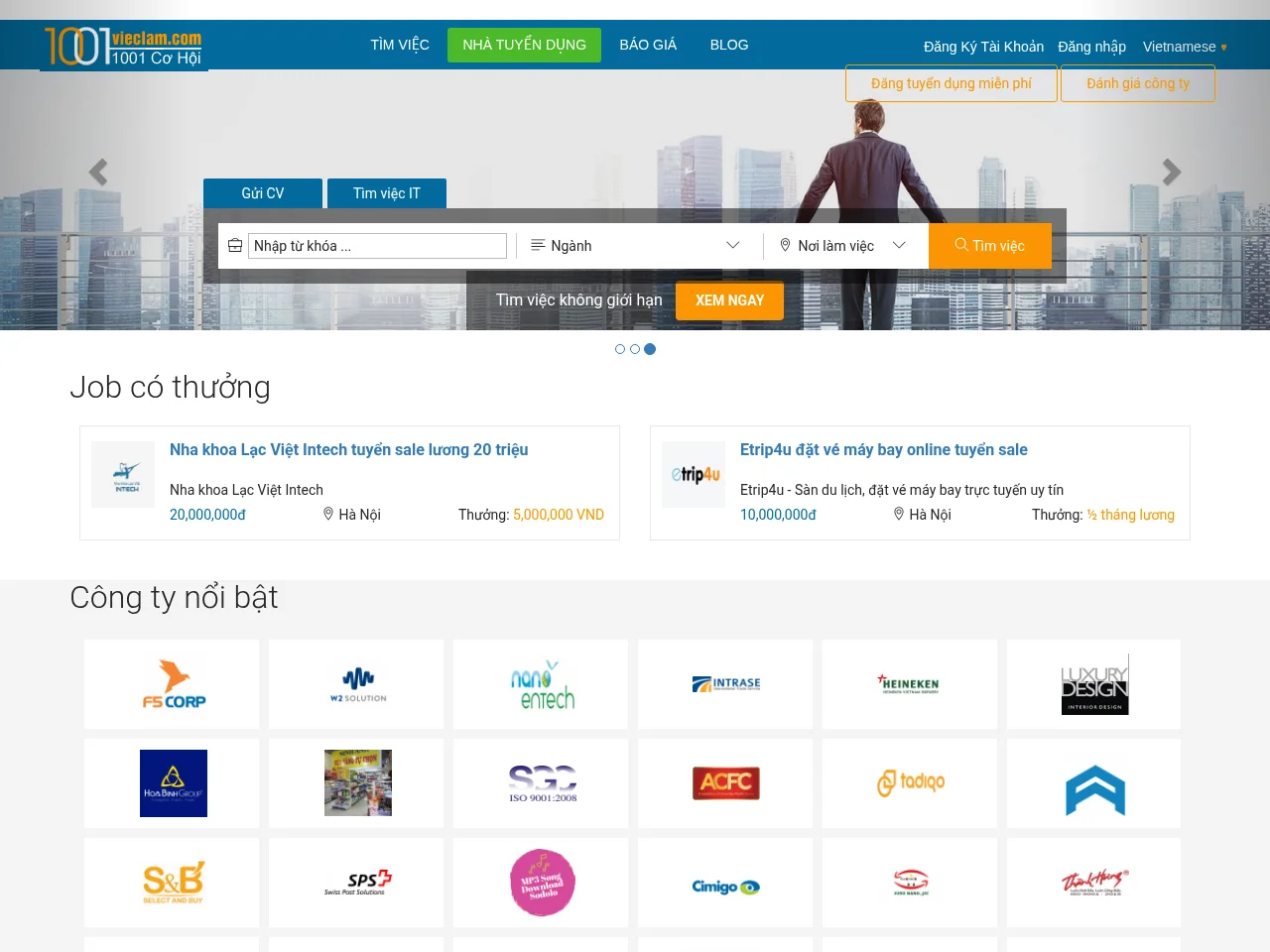Viewport: 1270px width, 952px height.
Task: Open the W2 Solution company logo
Action: click(356, 684)
